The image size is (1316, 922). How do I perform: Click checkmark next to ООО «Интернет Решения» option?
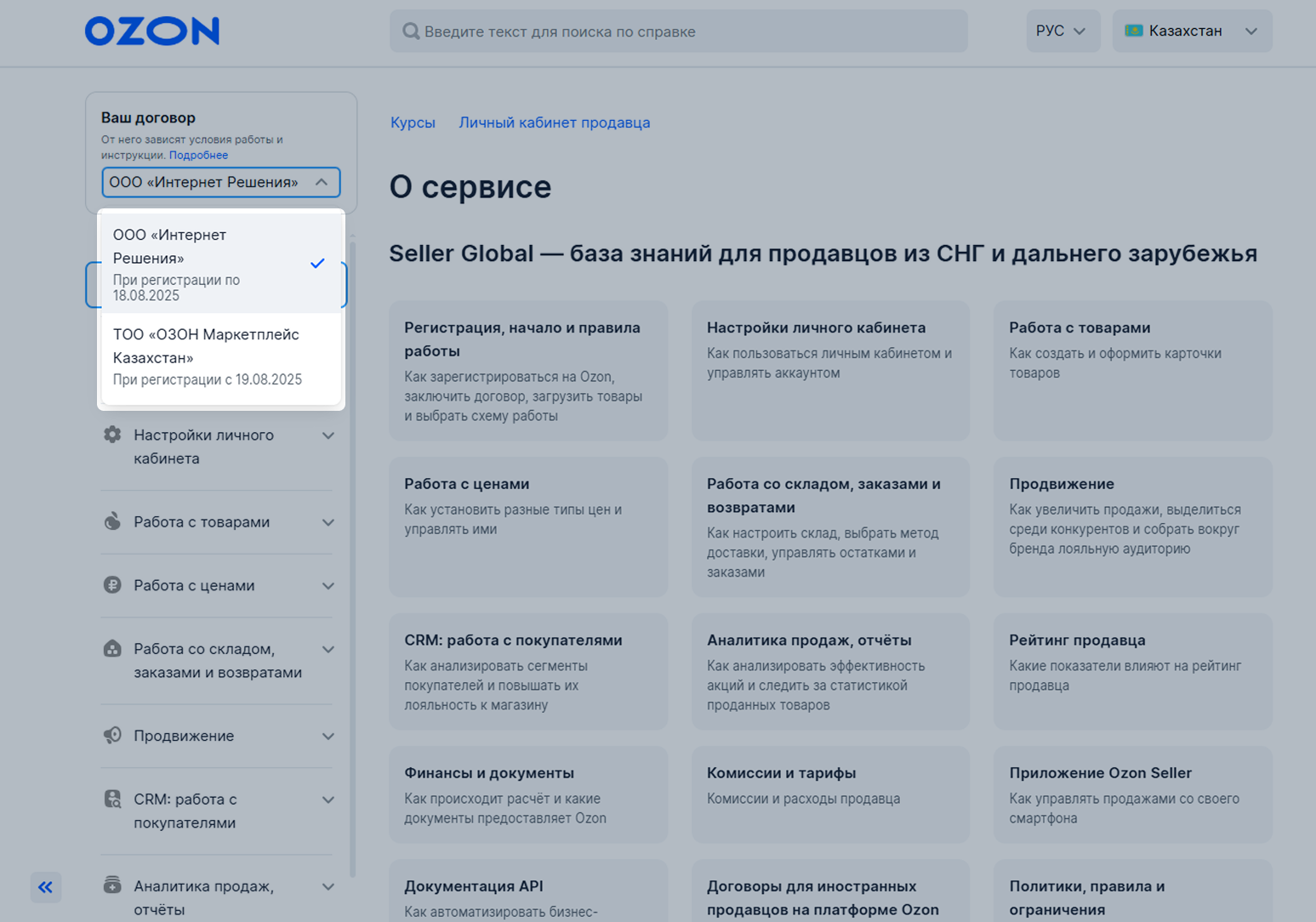tap(317, 264)
